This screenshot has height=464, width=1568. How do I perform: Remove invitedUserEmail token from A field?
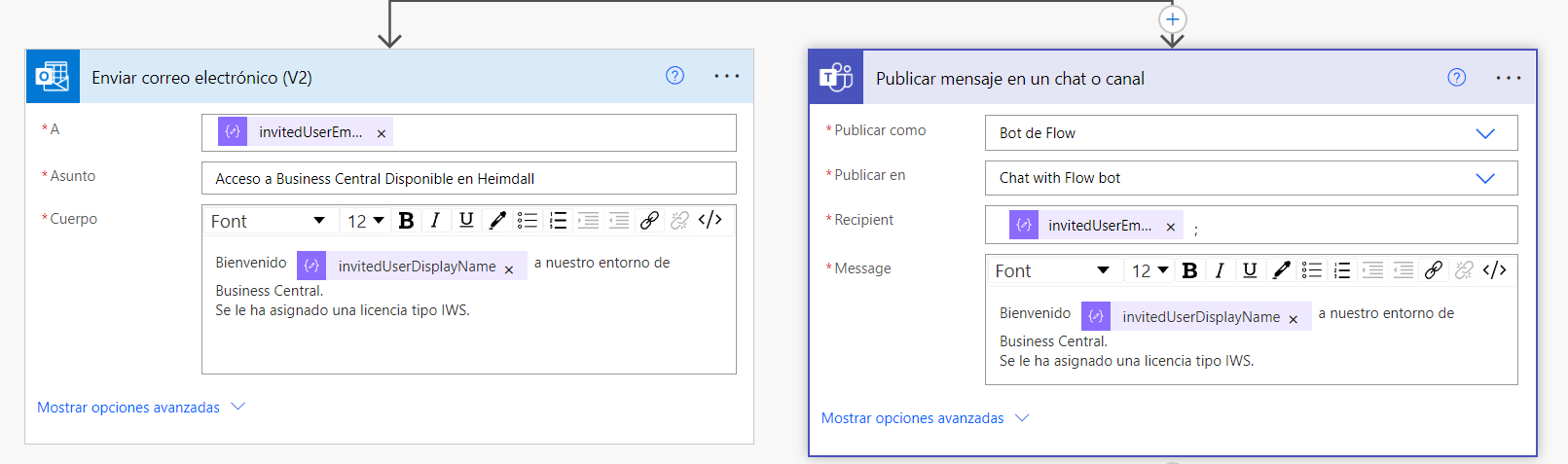(x=382, y=133)
